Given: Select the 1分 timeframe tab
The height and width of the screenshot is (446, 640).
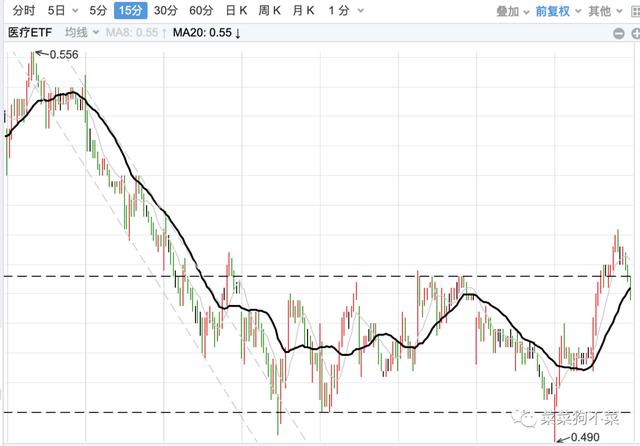Looking at the screenshot, I should (x=339, y=11).
